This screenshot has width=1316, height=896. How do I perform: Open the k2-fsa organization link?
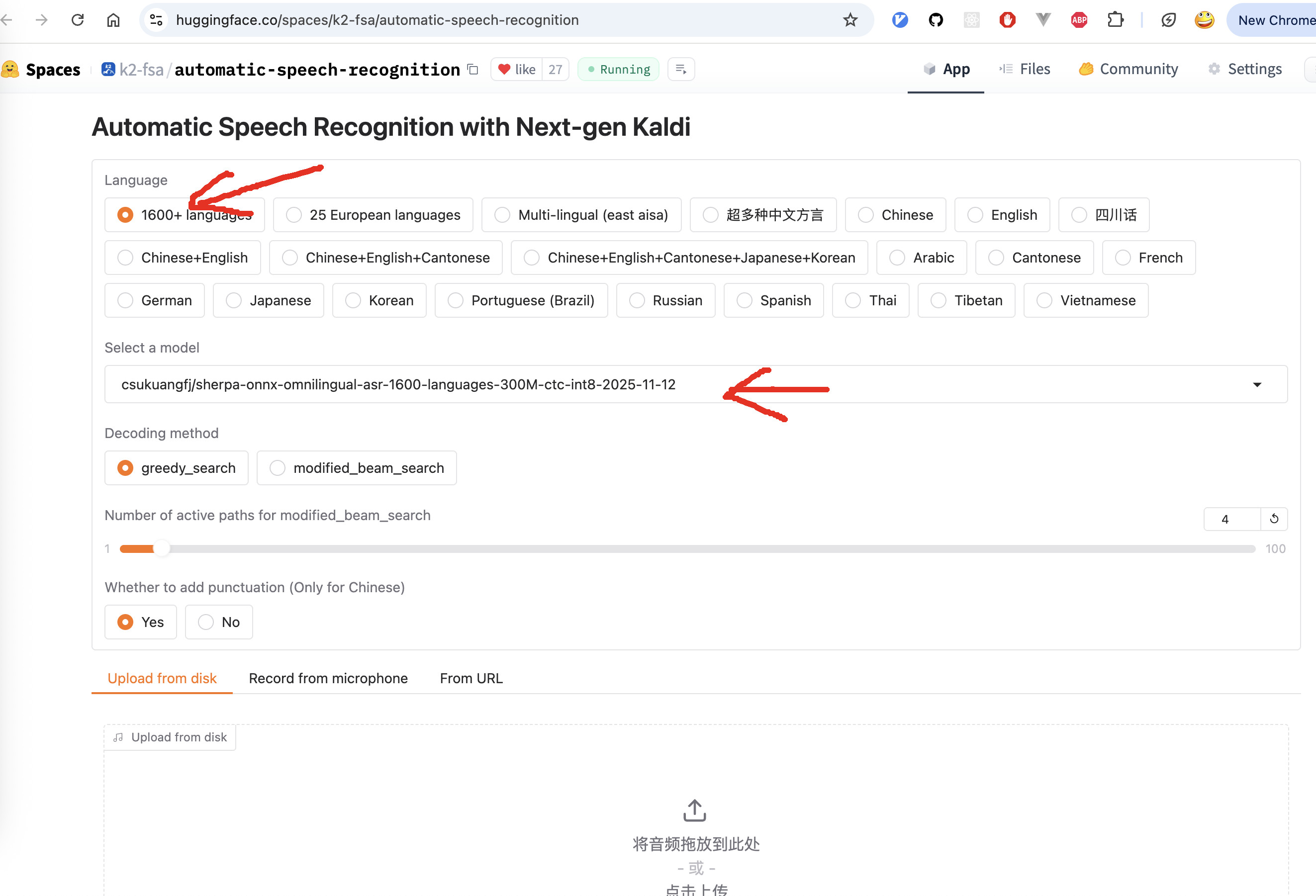click(x=141, y=70)
